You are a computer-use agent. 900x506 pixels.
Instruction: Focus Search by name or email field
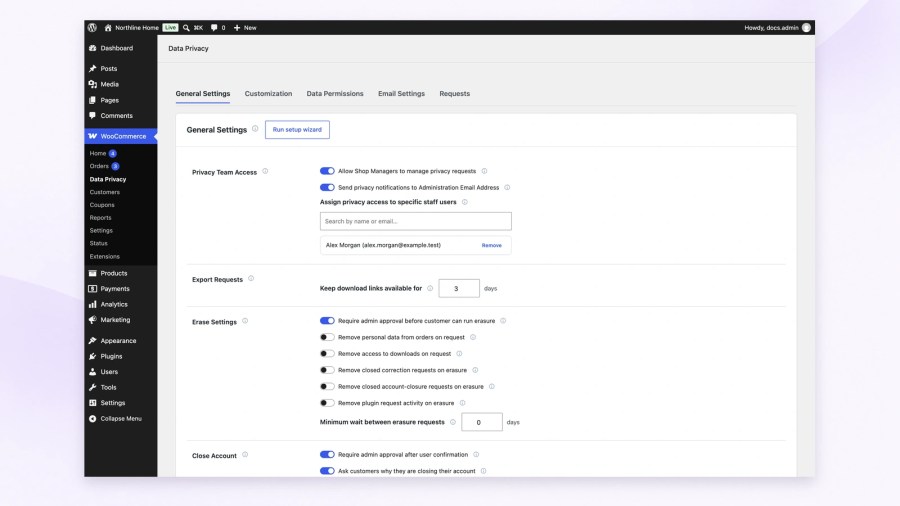[x=416, y=221]
